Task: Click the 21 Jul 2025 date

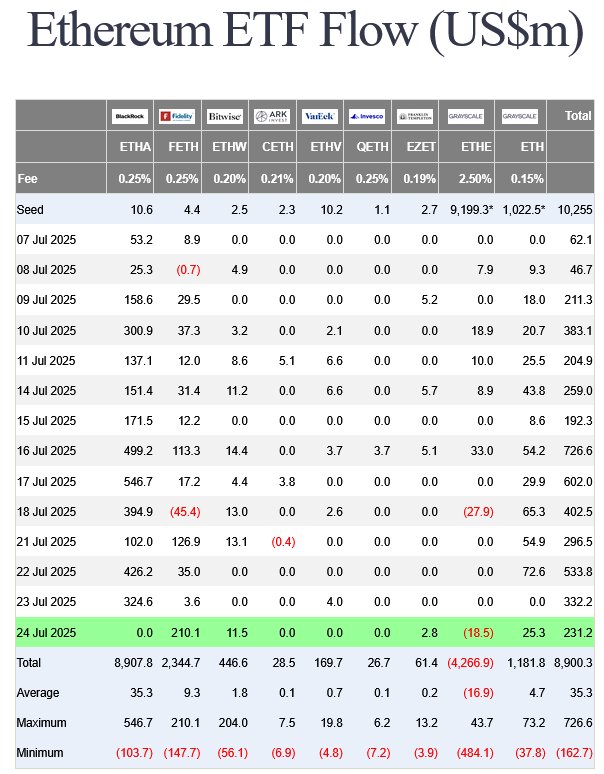Action: coord(46,542)
